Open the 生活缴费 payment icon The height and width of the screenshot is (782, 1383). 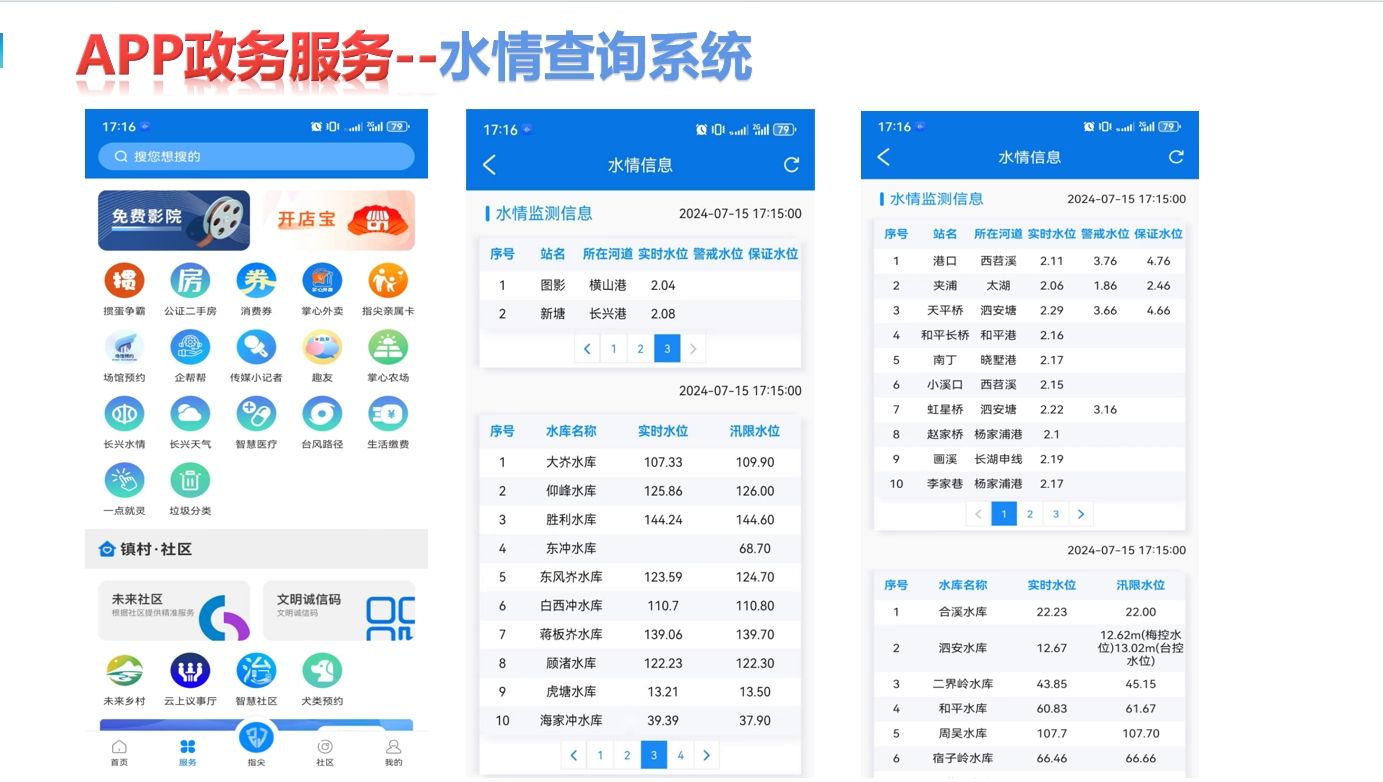[x=388, y=414]
